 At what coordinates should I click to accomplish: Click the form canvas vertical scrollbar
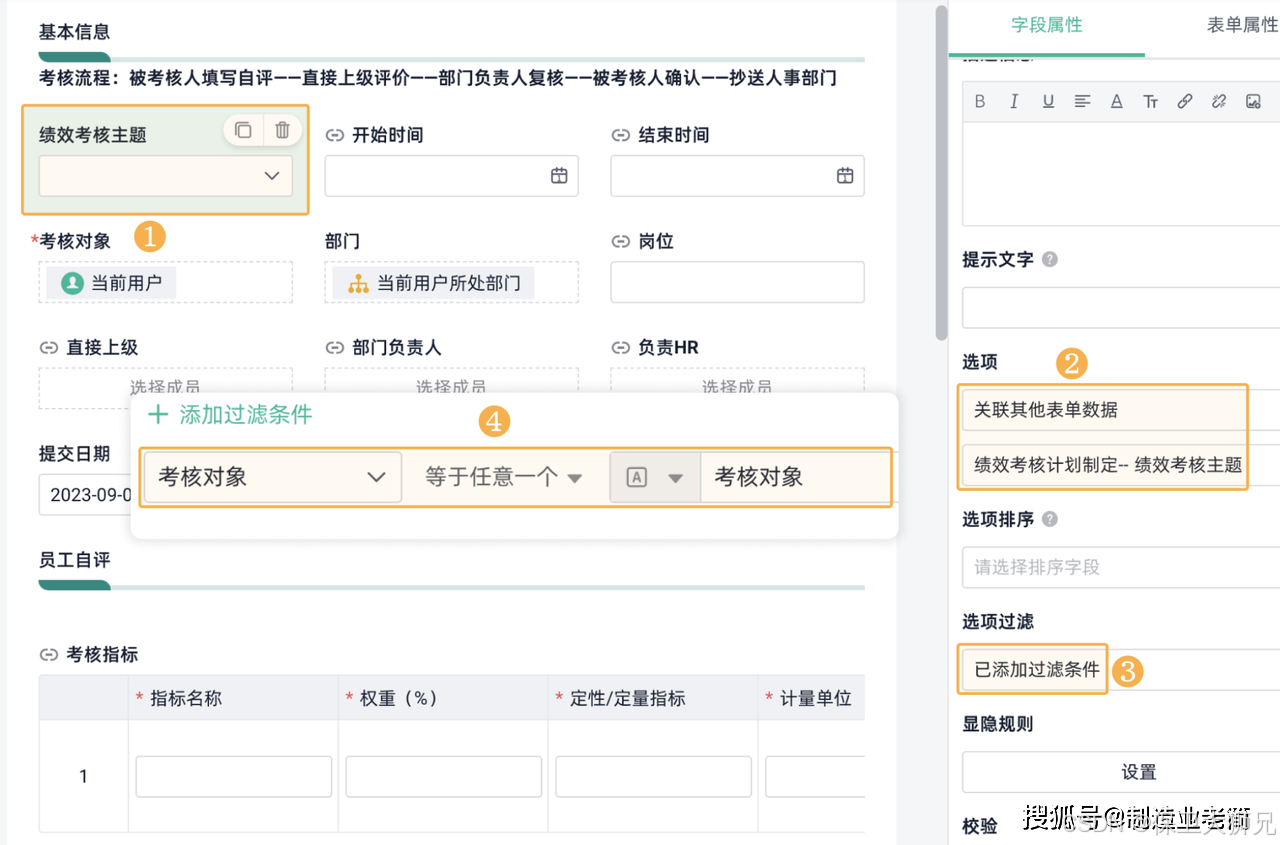[941, 172]
